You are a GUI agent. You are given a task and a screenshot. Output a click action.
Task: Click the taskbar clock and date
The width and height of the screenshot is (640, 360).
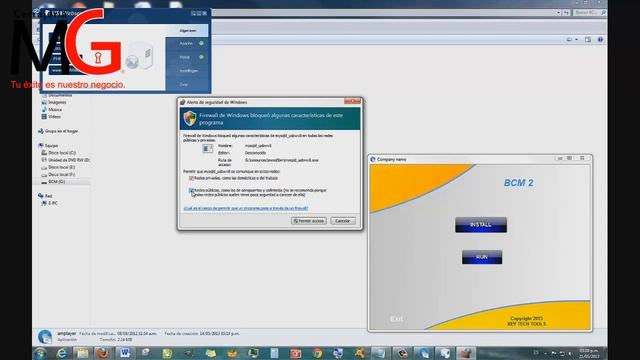589,353
